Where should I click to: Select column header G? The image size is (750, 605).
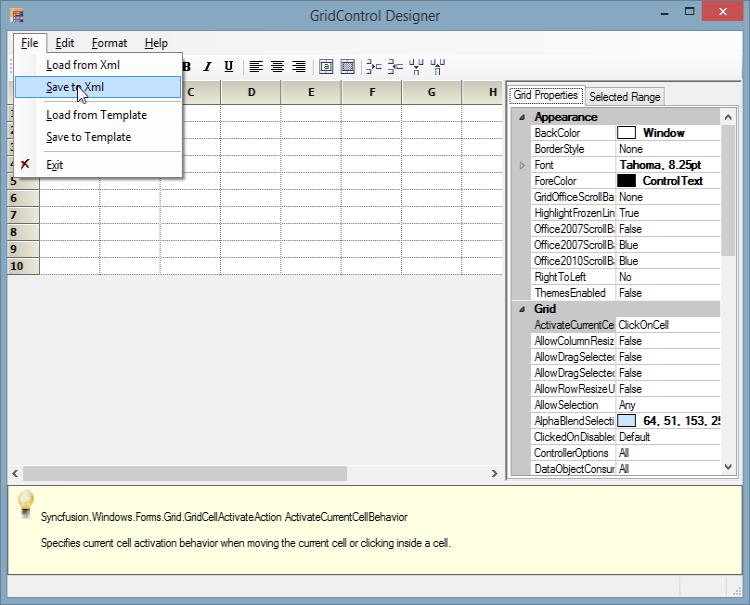pyautogui.click(x=431, y=92)
